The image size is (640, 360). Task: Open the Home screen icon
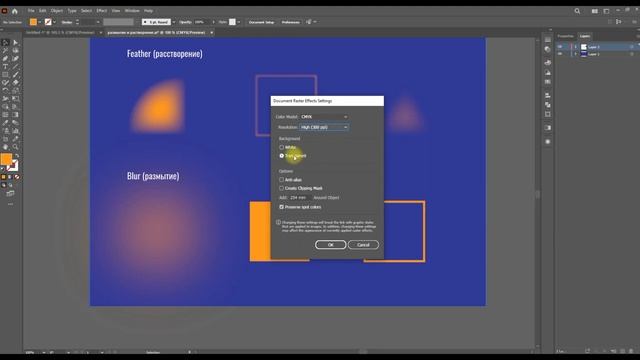(x=15, y=11)
